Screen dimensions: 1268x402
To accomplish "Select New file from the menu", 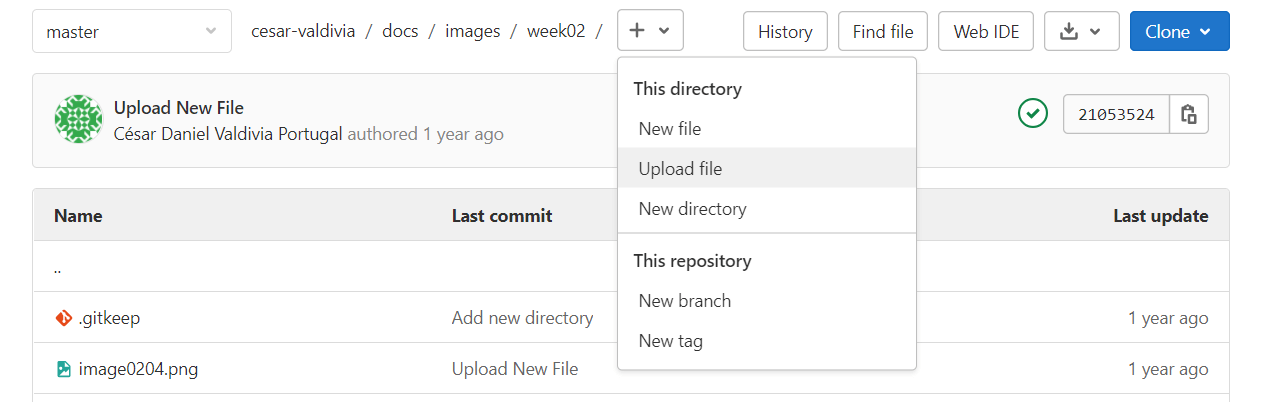I will click(670, 129).
